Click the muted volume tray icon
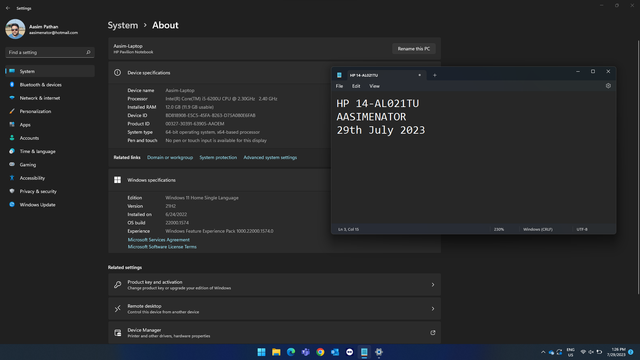 [x=591, y=352]
